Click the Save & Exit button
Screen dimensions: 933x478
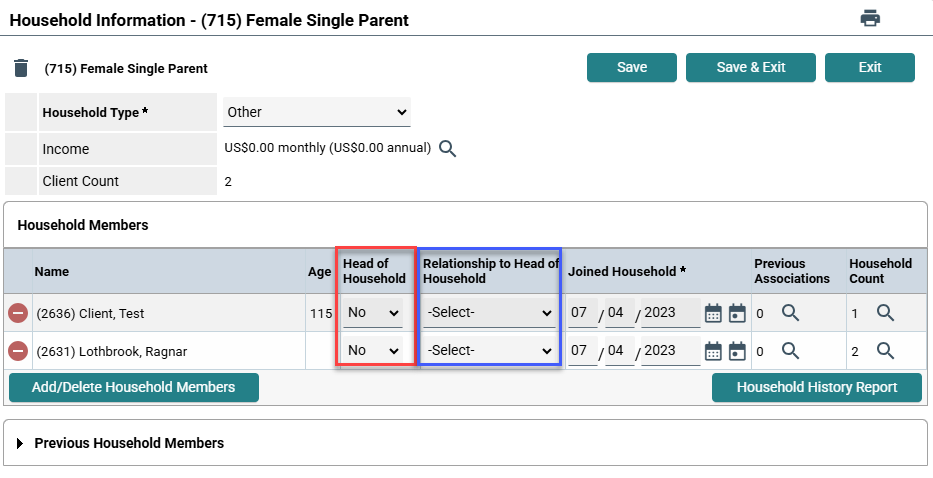point(751,67)
